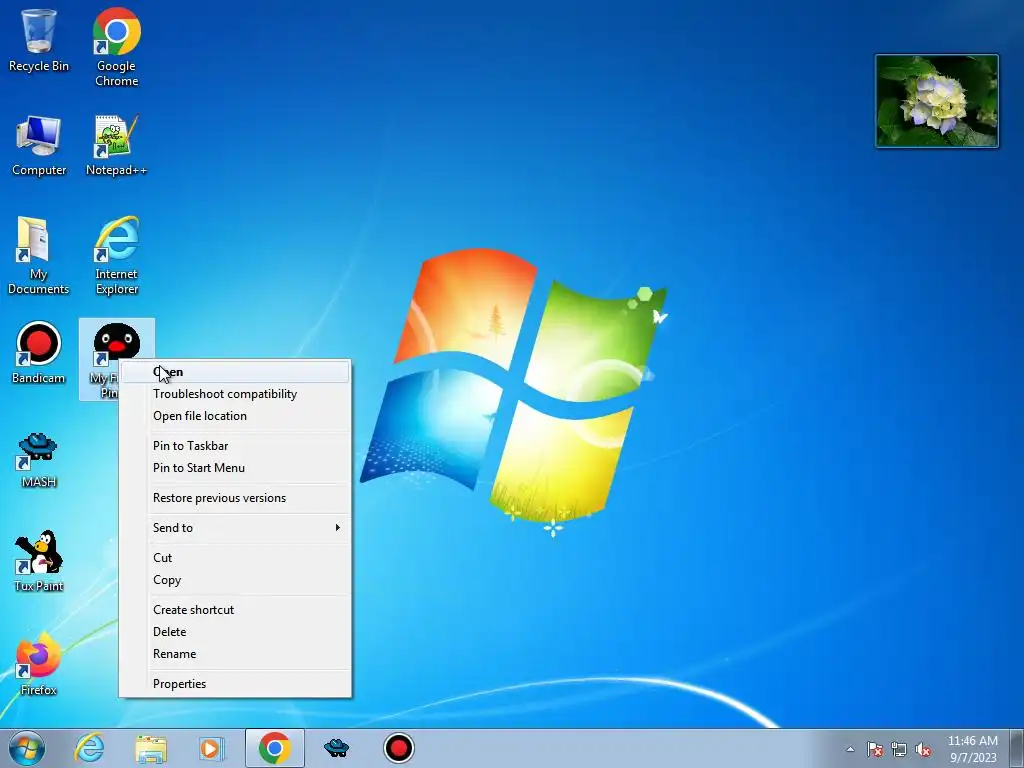Choose Open file location
The height and width of the screenshot is (768, 1024).
point(236,416)
